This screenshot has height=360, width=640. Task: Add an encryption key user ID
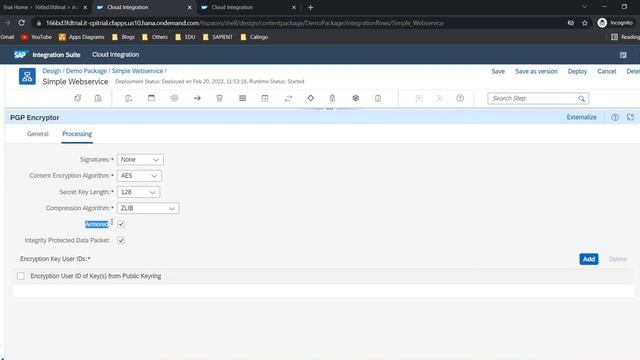589,259
